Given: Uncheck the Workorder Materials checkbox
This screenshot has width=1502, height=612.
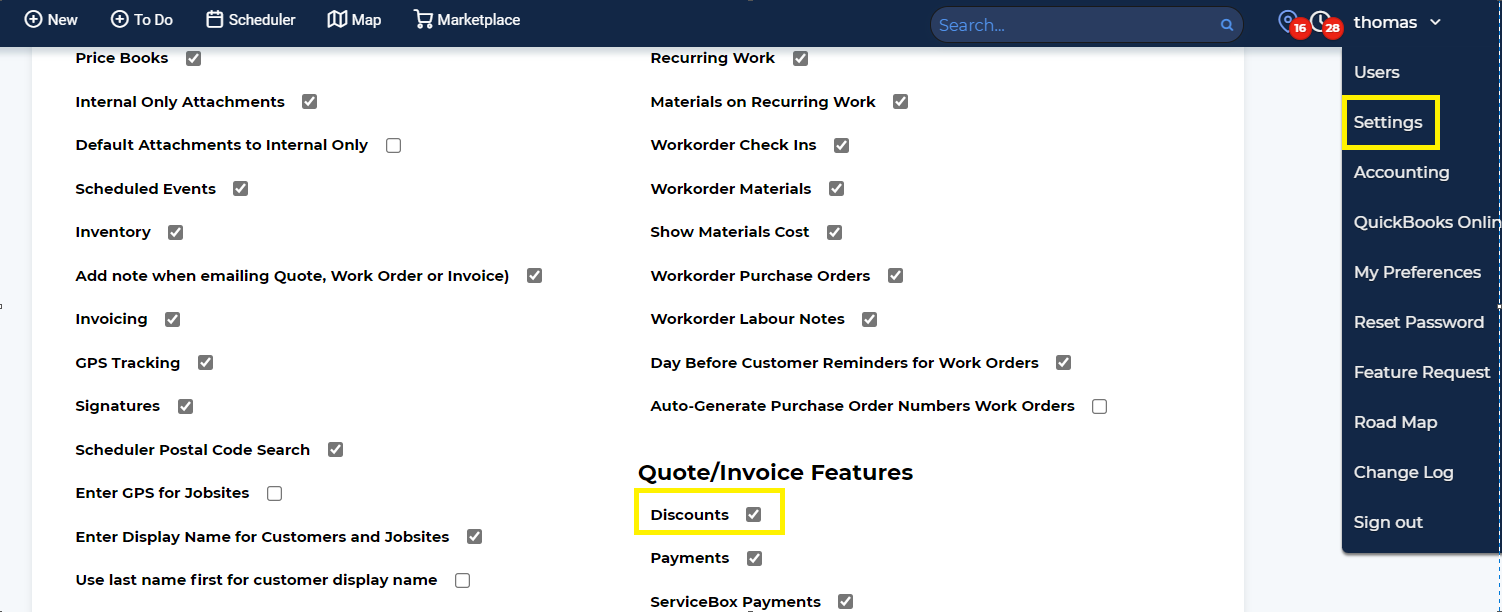Looking at the screenshot, I should pyautogui.click(x=836, y=188).
